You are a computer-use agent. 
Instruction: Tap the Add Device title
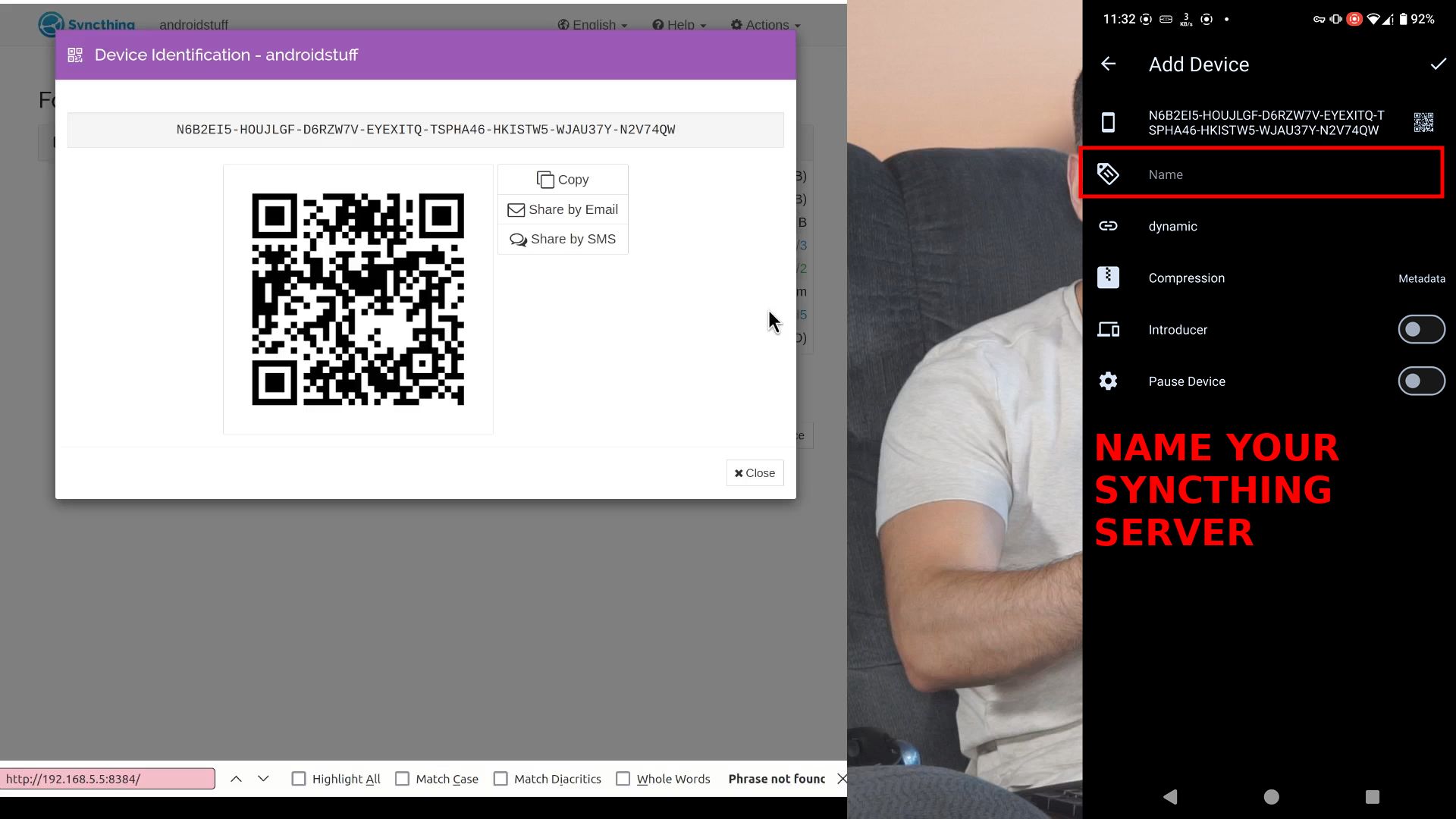point(1198,64)
